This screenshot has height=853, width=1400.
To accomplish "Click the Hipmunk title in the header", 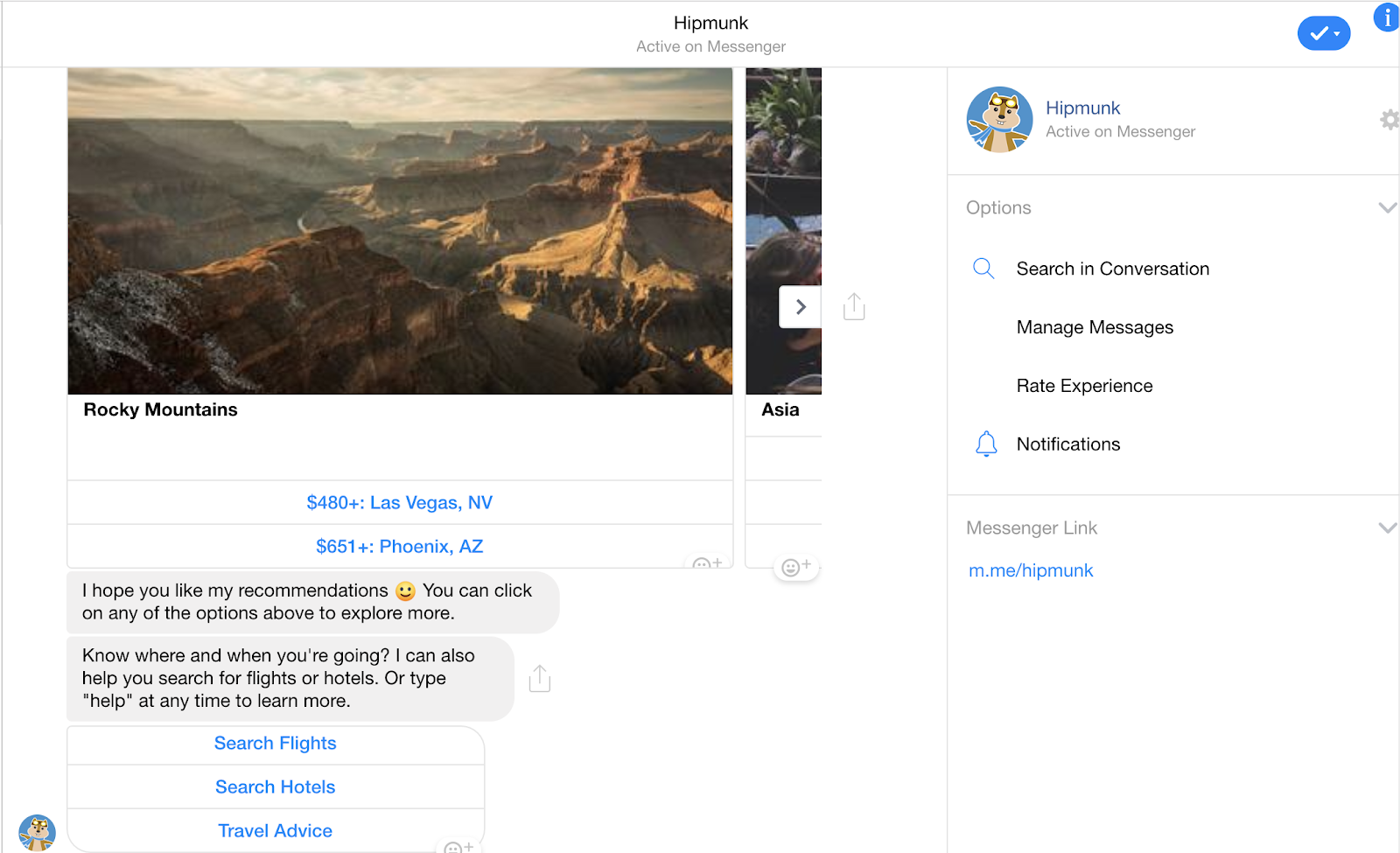I will (x=710, y=23).
